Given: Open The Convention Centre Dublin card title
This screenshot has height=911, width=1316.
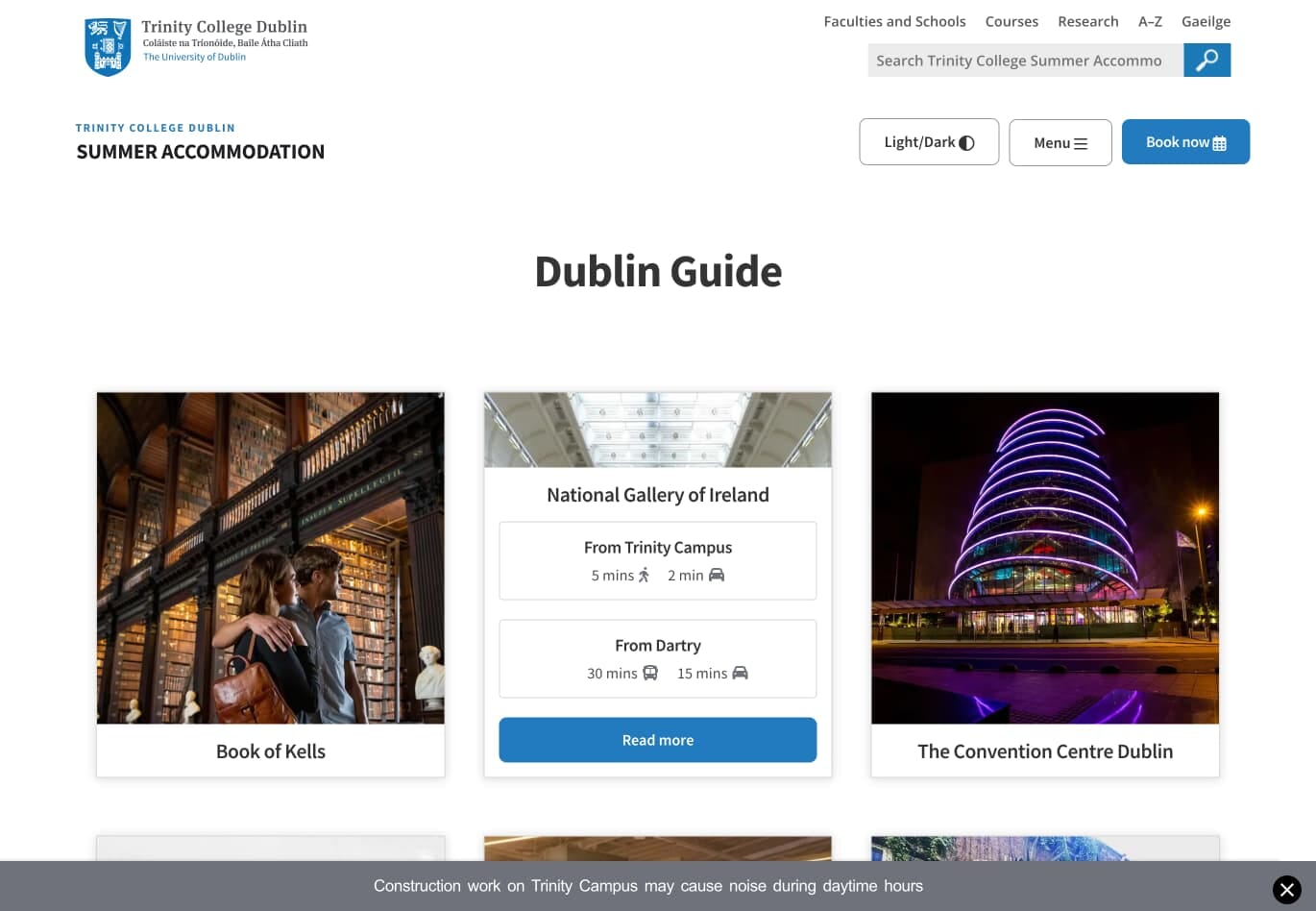Looking at the screenshot, I should [x=1045, y=751].
